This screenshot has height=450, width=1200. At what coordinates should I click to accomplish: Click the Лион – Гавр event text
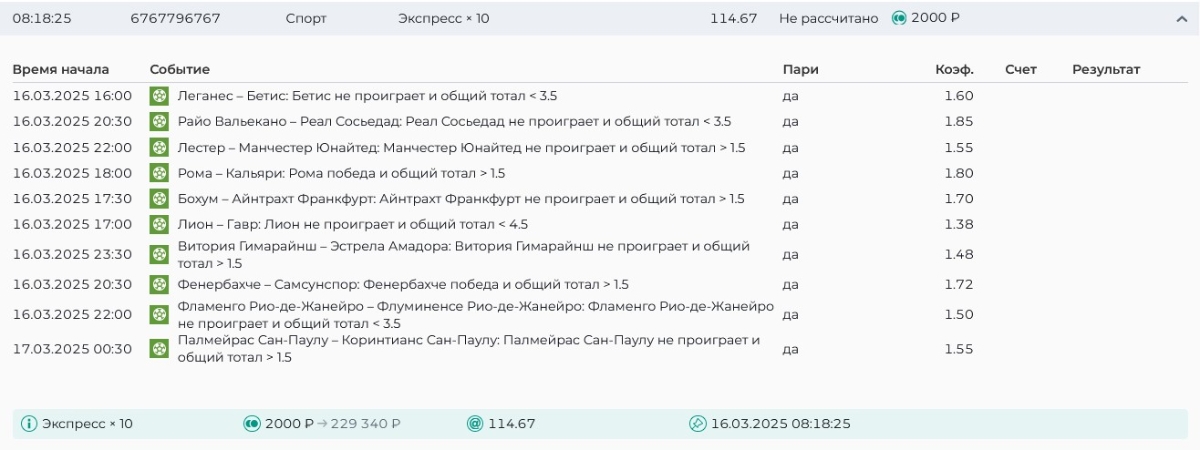click(352, 224)
